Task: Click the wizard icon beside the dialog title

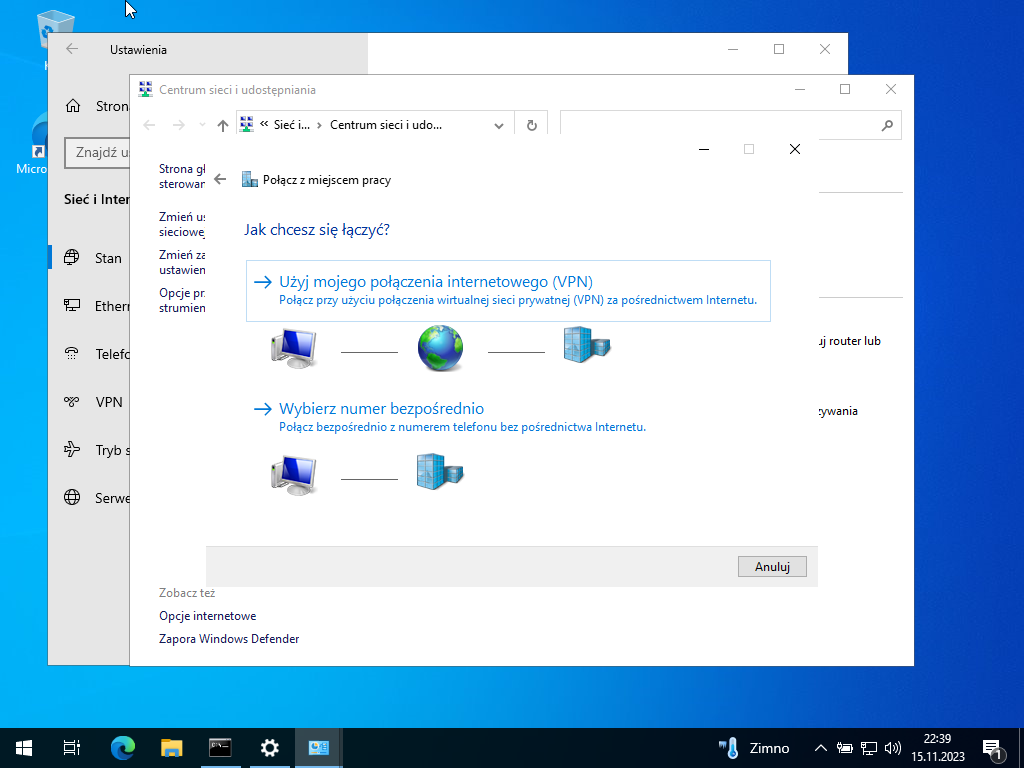Action: tap(249, 180)
